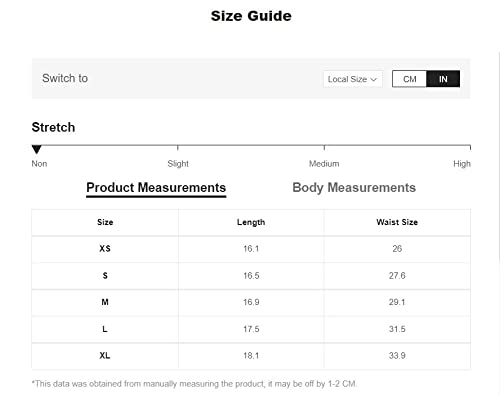Viewport: 500px width, 417px height.
Task: Set stretch slider to High
Action: click(x=462, y=163)
